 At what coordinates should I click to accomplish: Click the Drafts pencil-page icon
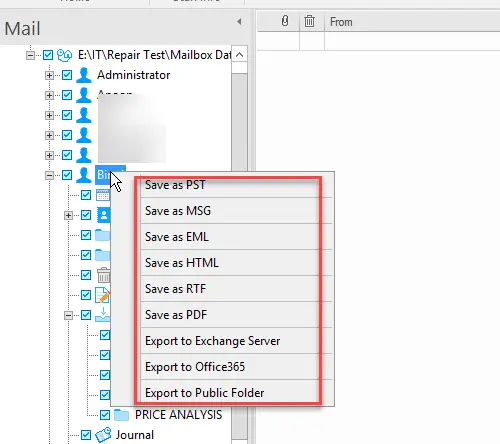(103, 295)
